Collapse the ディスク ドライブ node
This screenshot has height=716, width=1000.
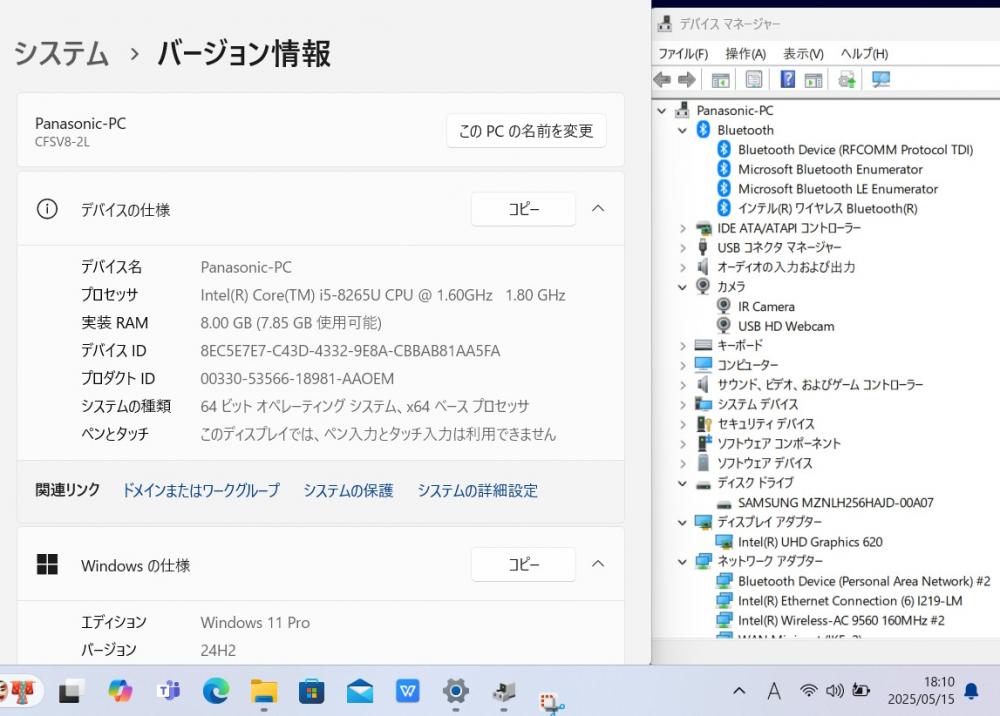[682, 483]
